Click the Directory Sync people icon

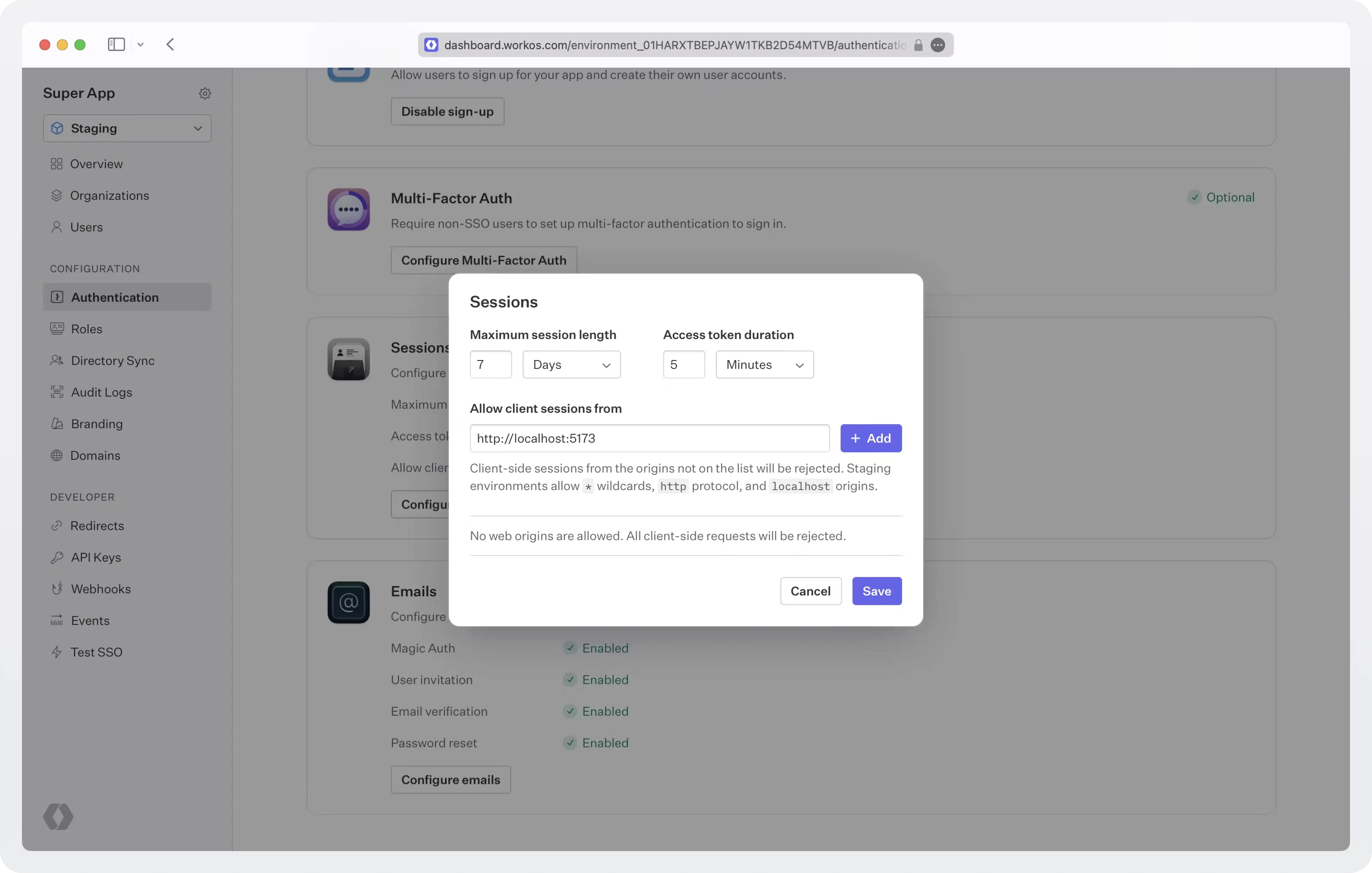coord(57,360)
